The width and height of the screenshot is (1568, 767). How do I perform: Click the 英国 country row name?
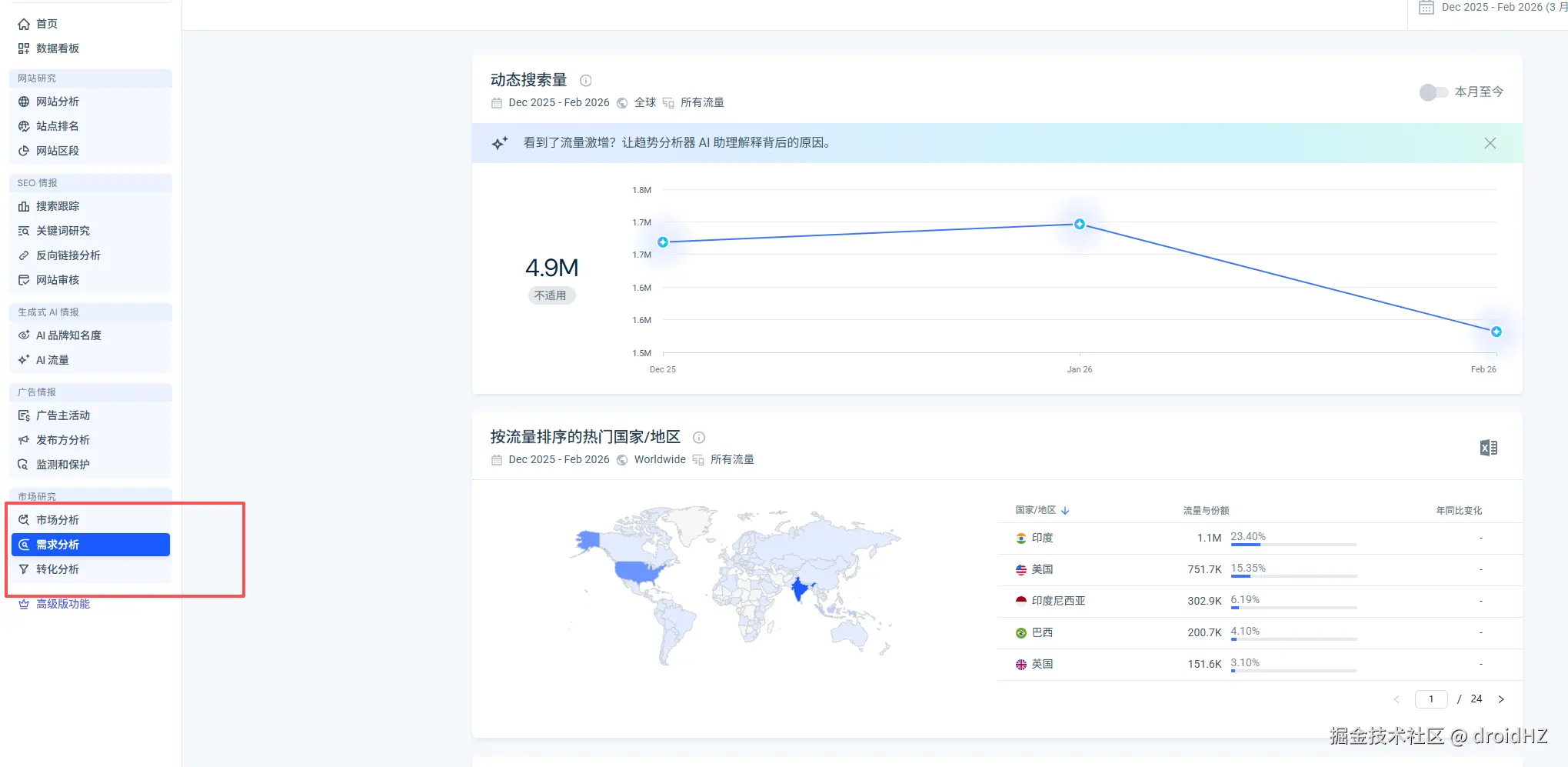1042,664
